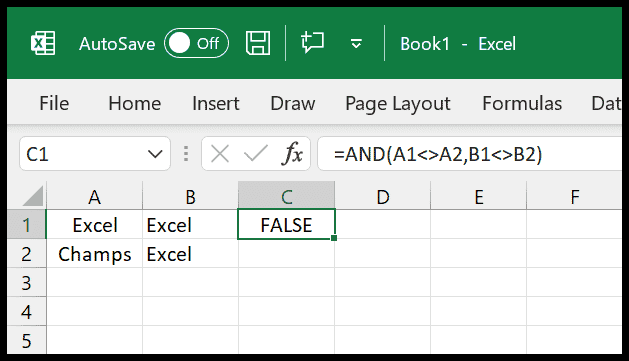Cancel formula entry with X icon

pyautogui.click(x=220, y=154)
